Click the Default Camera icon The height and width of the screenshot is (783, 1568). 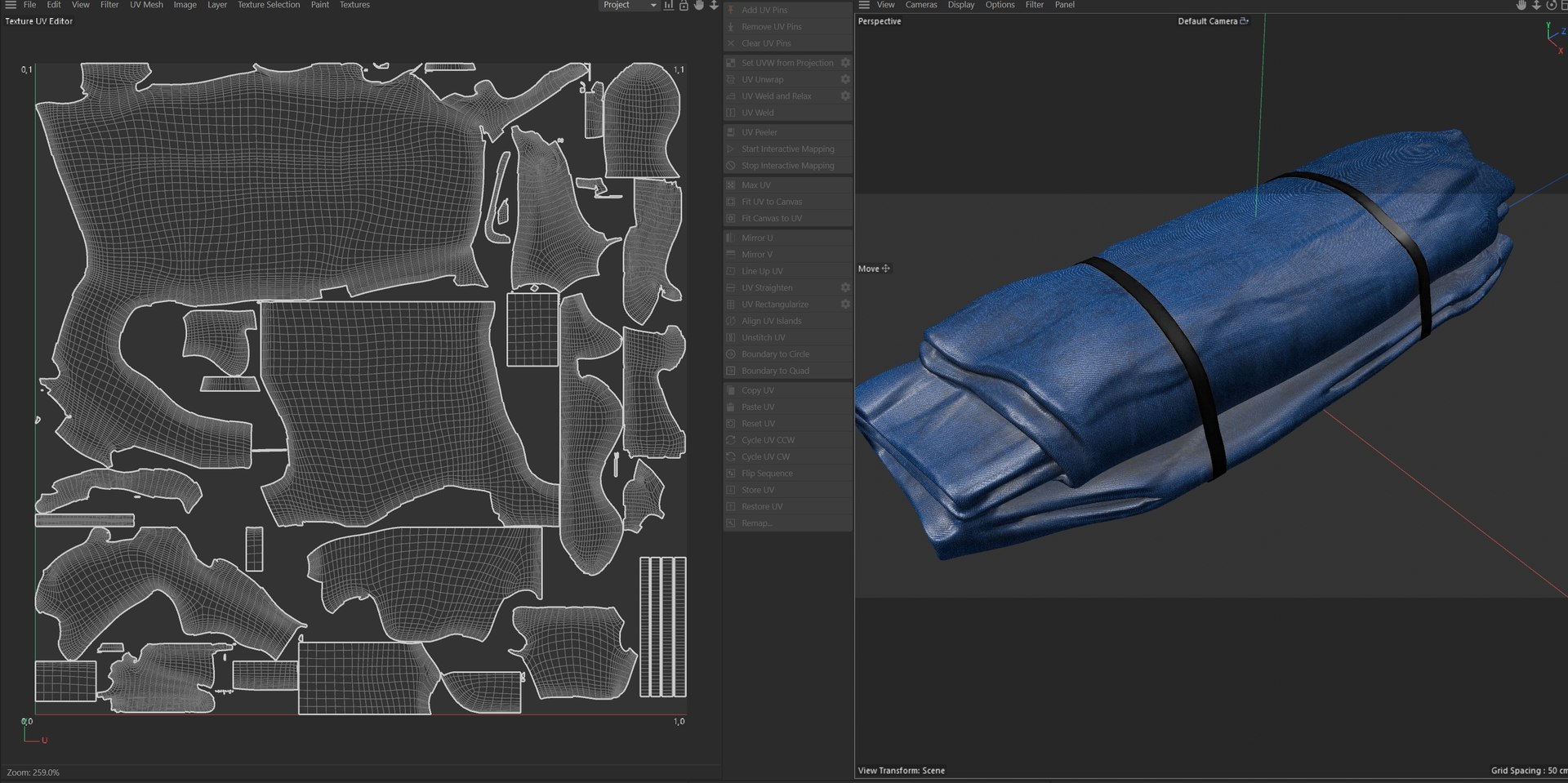(1244, 21)
